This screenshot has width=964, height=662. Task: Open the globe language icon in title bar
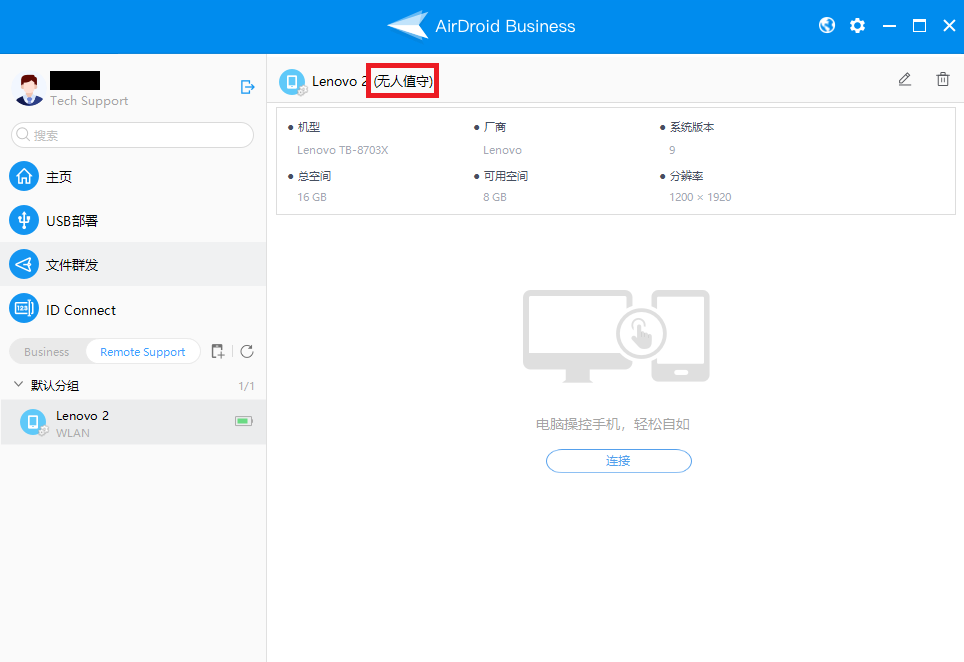point(827,25)
